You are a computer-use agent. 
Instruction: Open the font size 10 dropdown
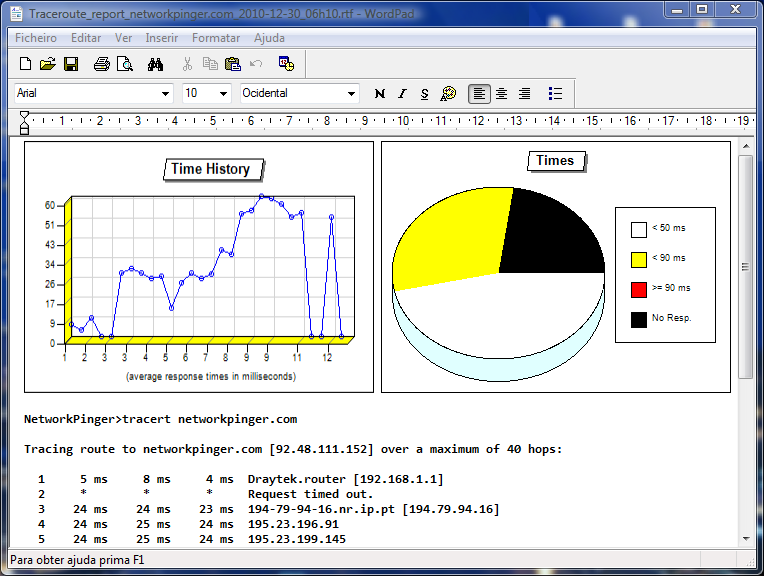coord(223,94)
